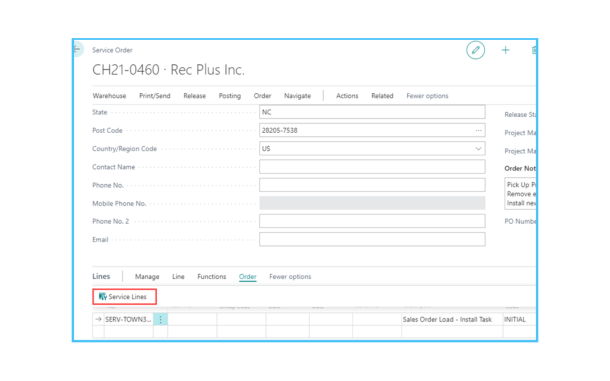Click the Contact Name field
Screen dimensions: 610x381
pyautogui.click(x=372, y=167)
